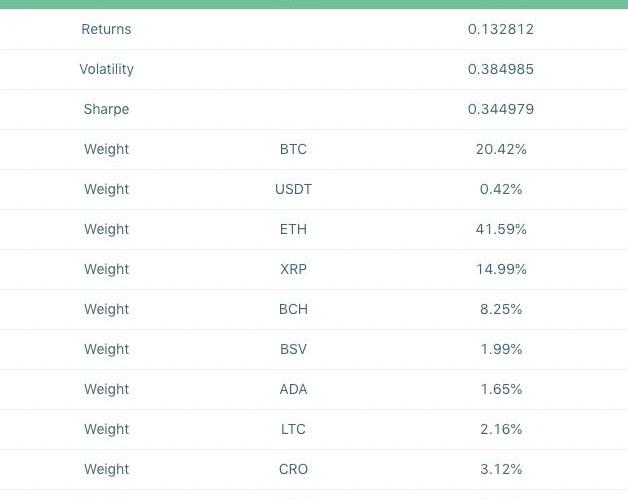
Task: Click the CRO ticker cell
Action: pos(293,469)
